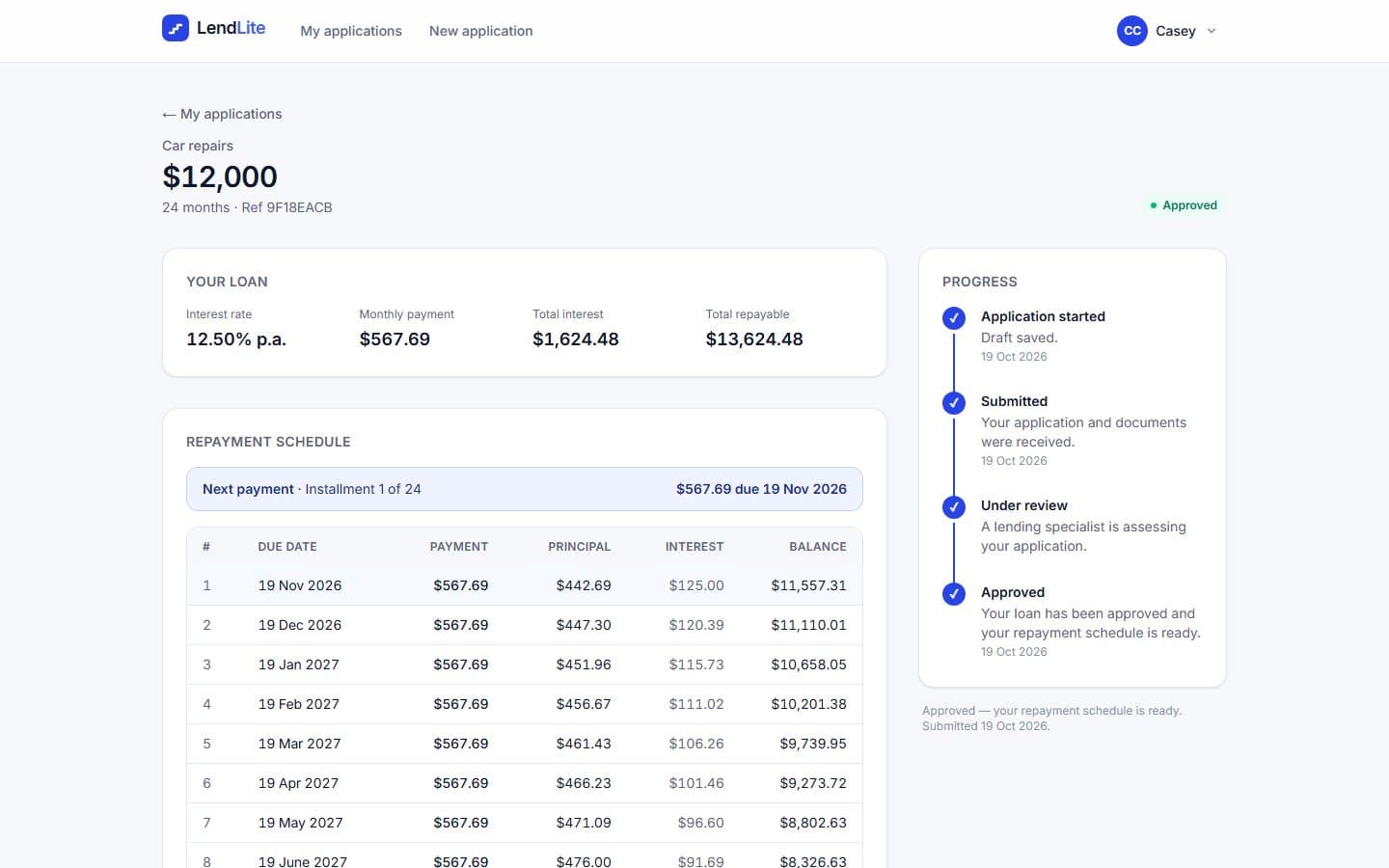Click the Total repayable $13,624.48 value
Image resolution: width=1389 pixels, height=868 pixels.
(754, 339)
